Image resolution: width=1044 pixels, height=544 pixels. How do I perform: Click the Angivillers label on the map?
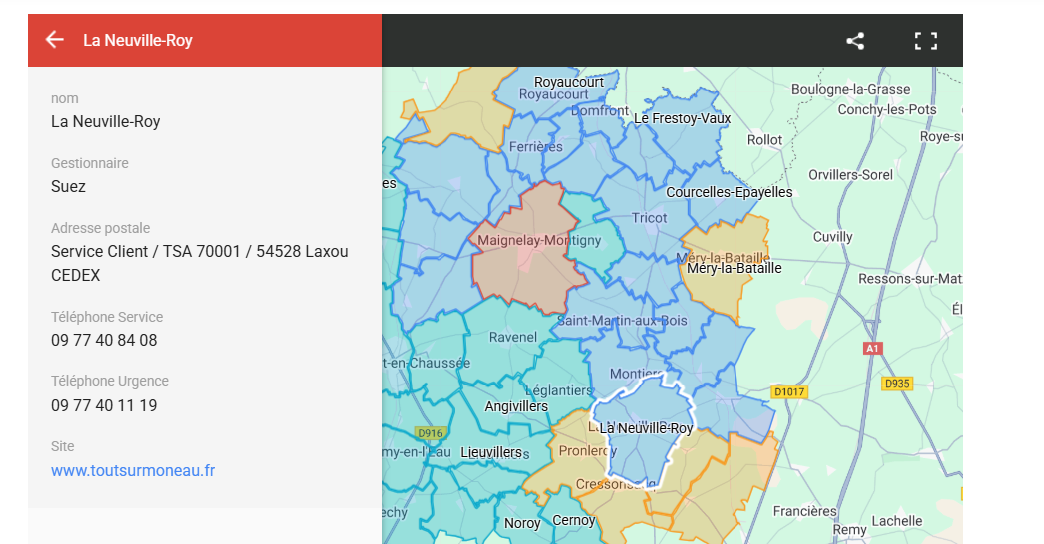(516, 406)
